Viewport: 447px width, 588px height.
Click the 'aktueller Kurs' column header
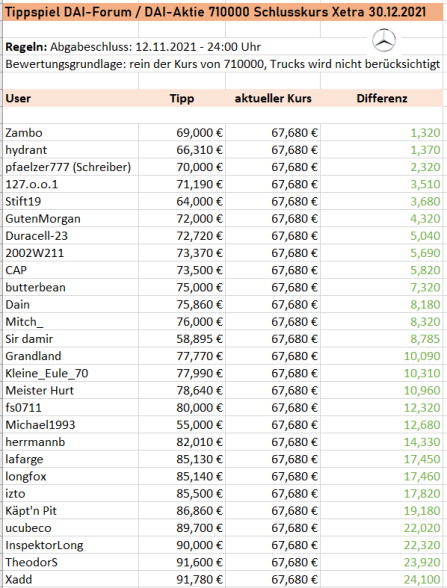273,99
